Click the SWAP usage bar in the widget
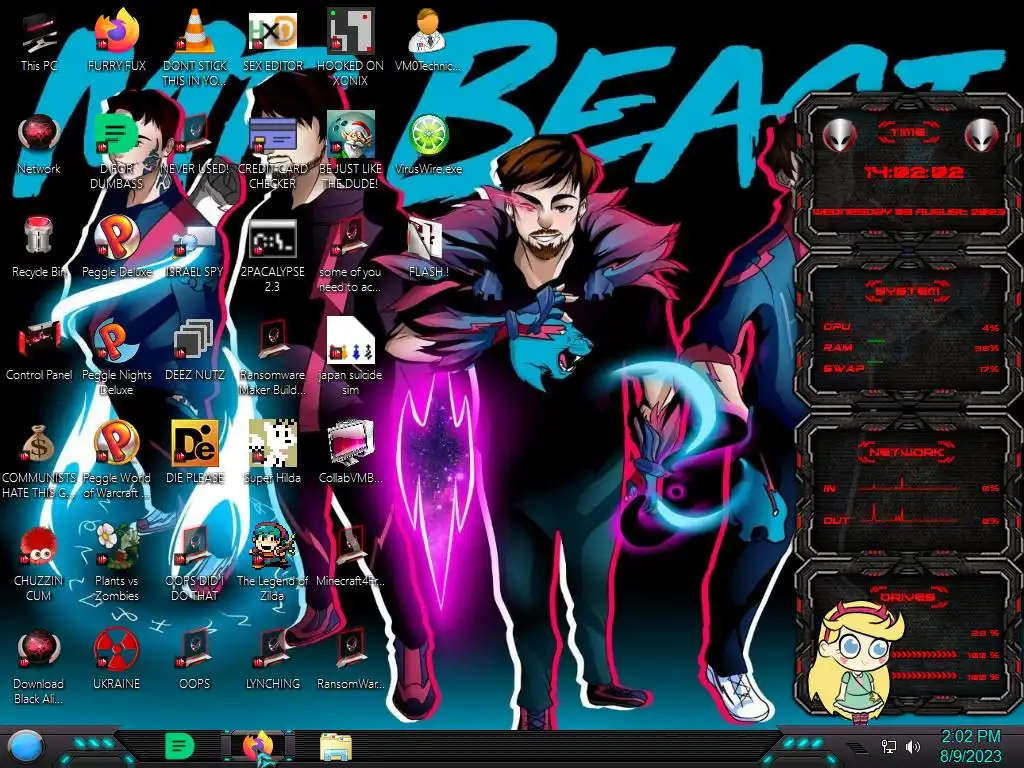1024x768 pixels. 875,361
